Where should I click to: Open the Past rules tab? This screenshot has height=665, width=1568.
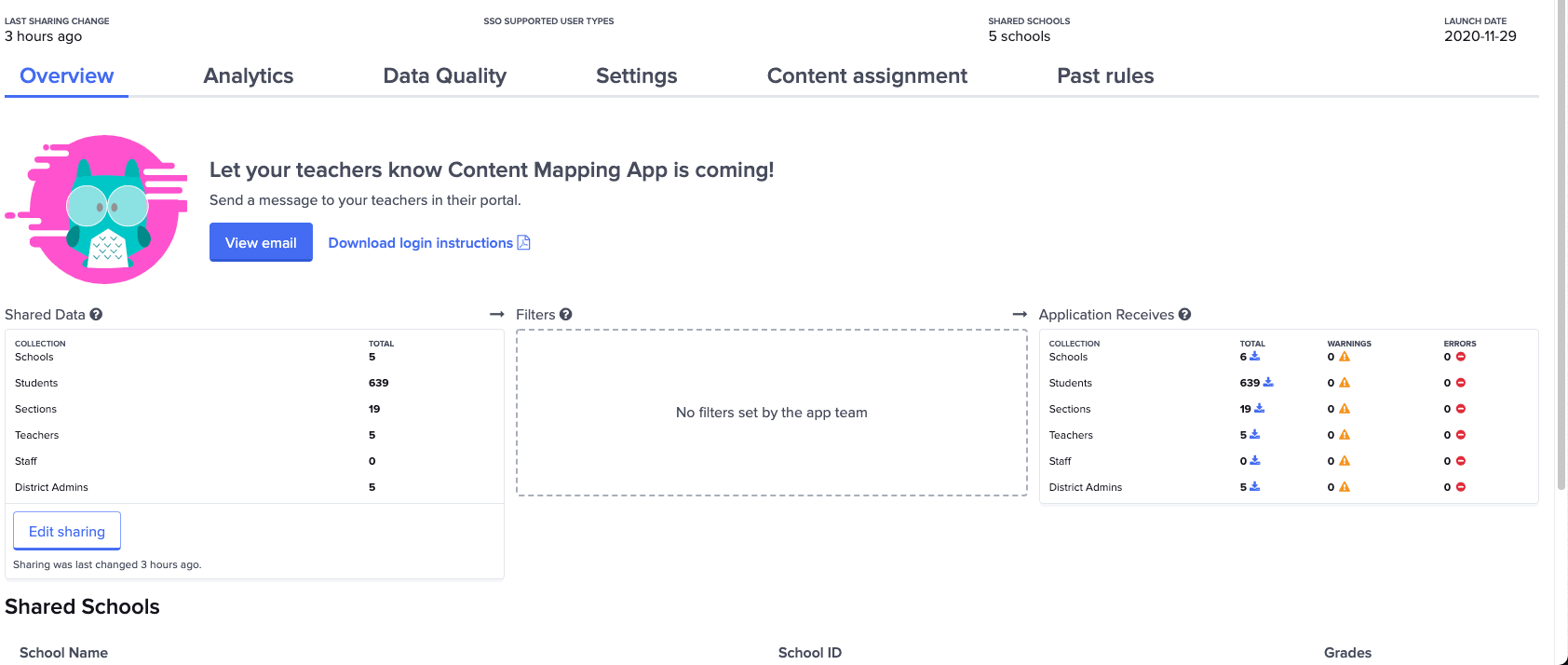pos(1105,76)
